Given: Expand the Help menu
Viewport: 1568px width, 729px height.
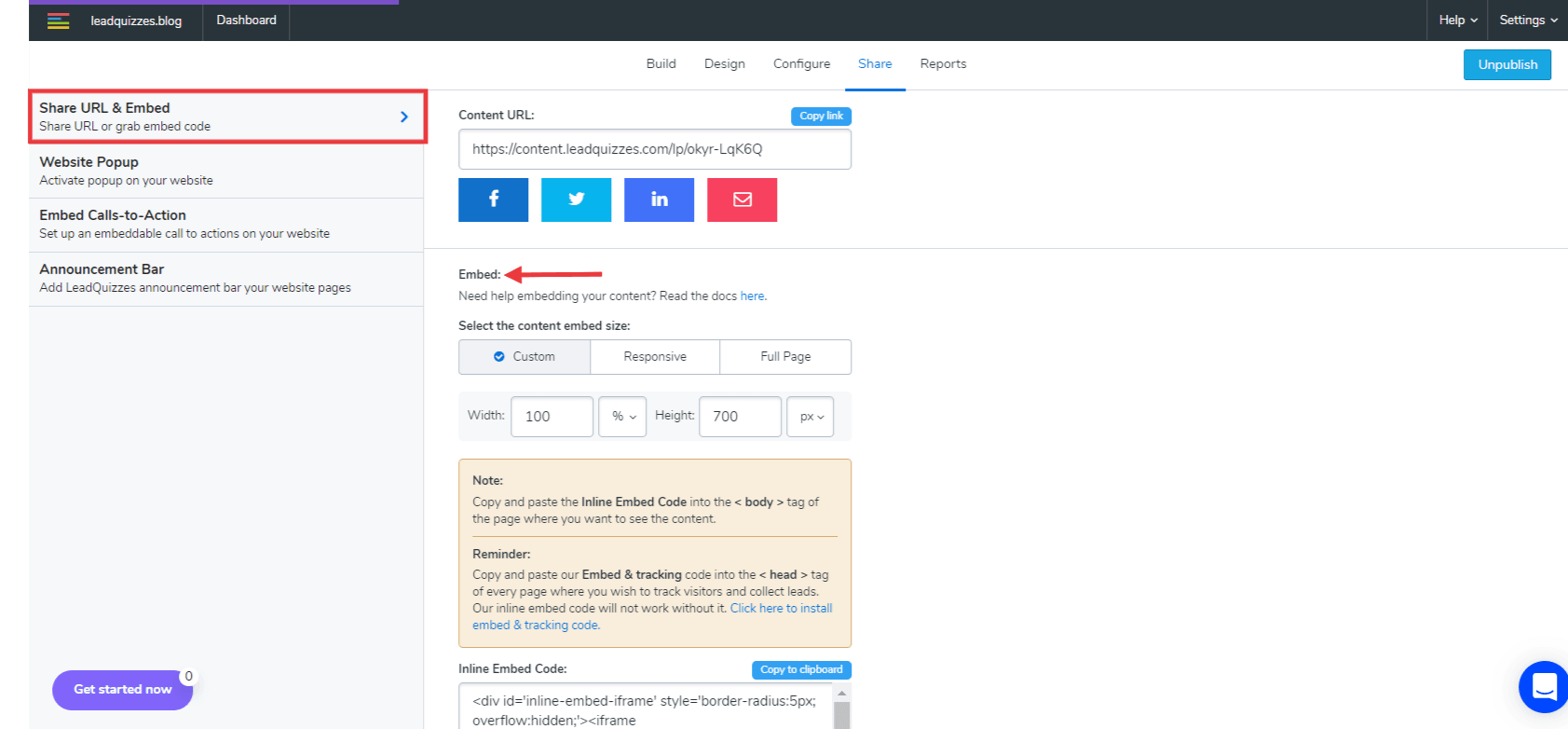Looking at the screenshot, I should click(x=1458, y=21).
